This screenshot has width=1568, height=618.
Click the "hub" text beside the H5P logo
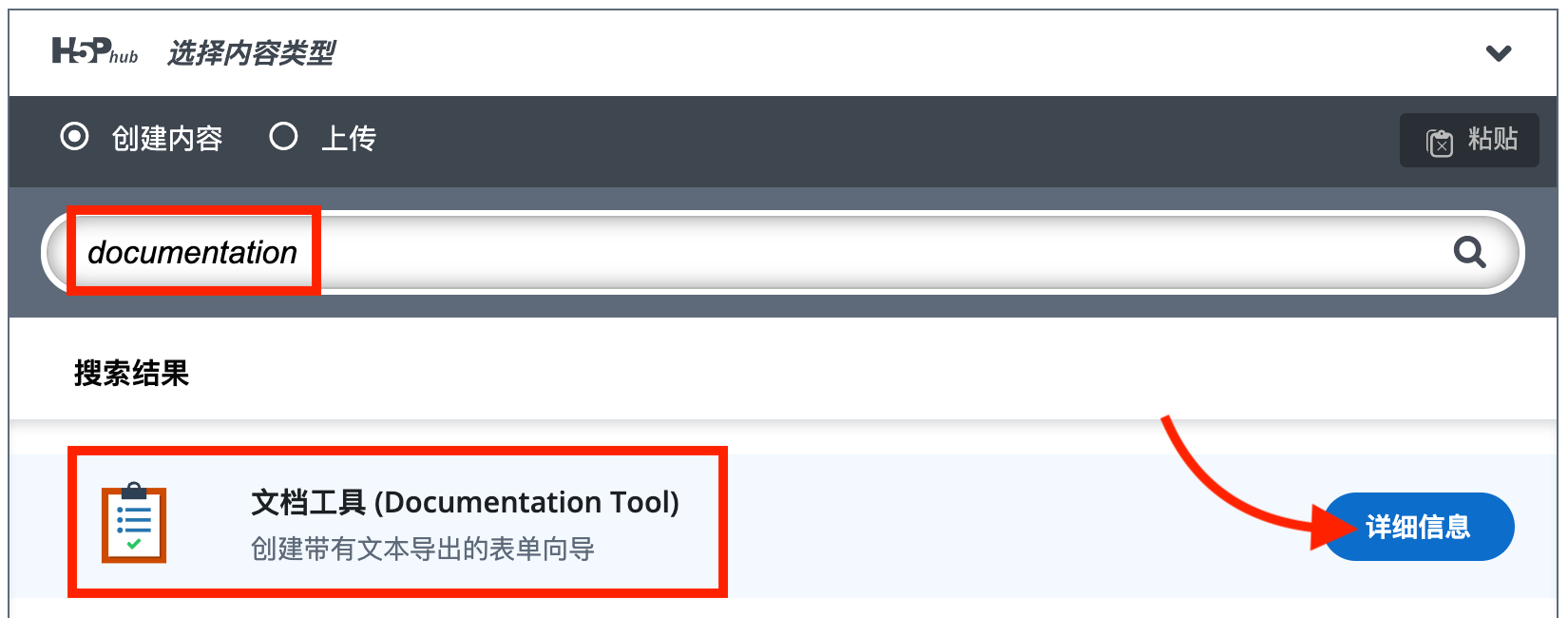(124, 57)
